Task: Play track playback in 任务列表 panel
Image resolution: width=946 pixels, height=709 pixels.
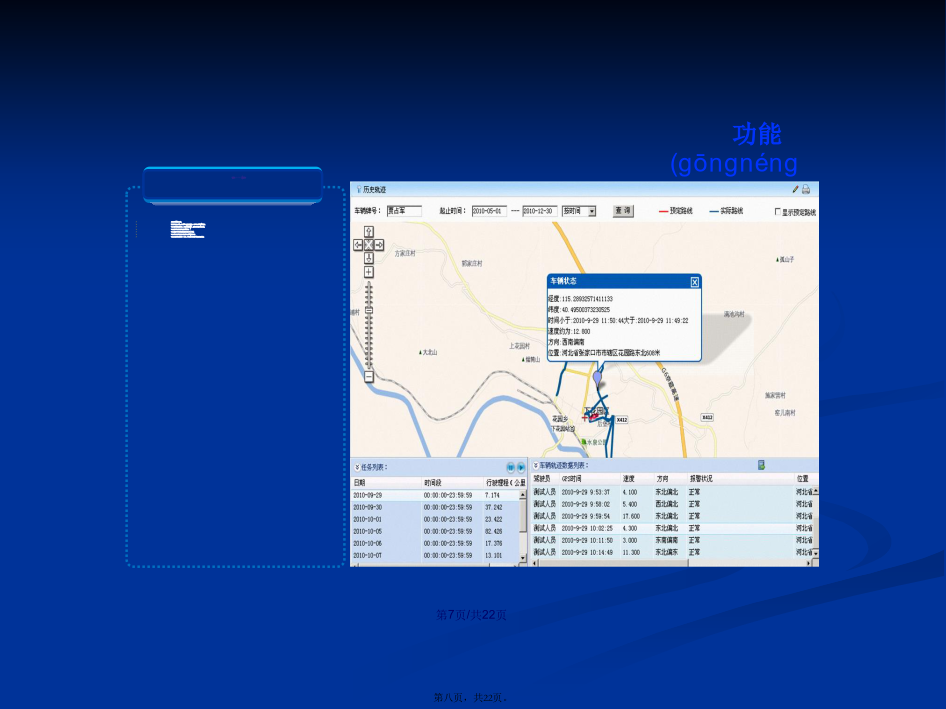Action: (521, 468)
